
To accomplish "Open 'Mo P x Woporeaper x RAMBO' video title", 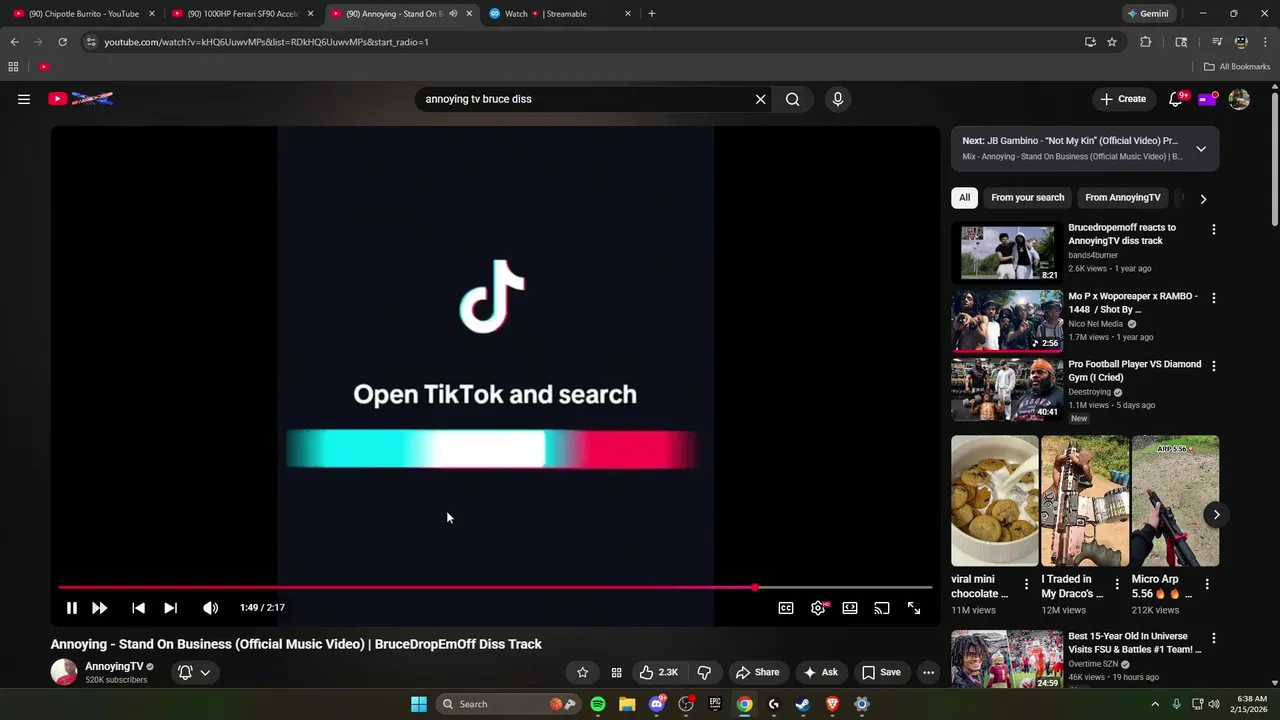I will click(1133, 303).
